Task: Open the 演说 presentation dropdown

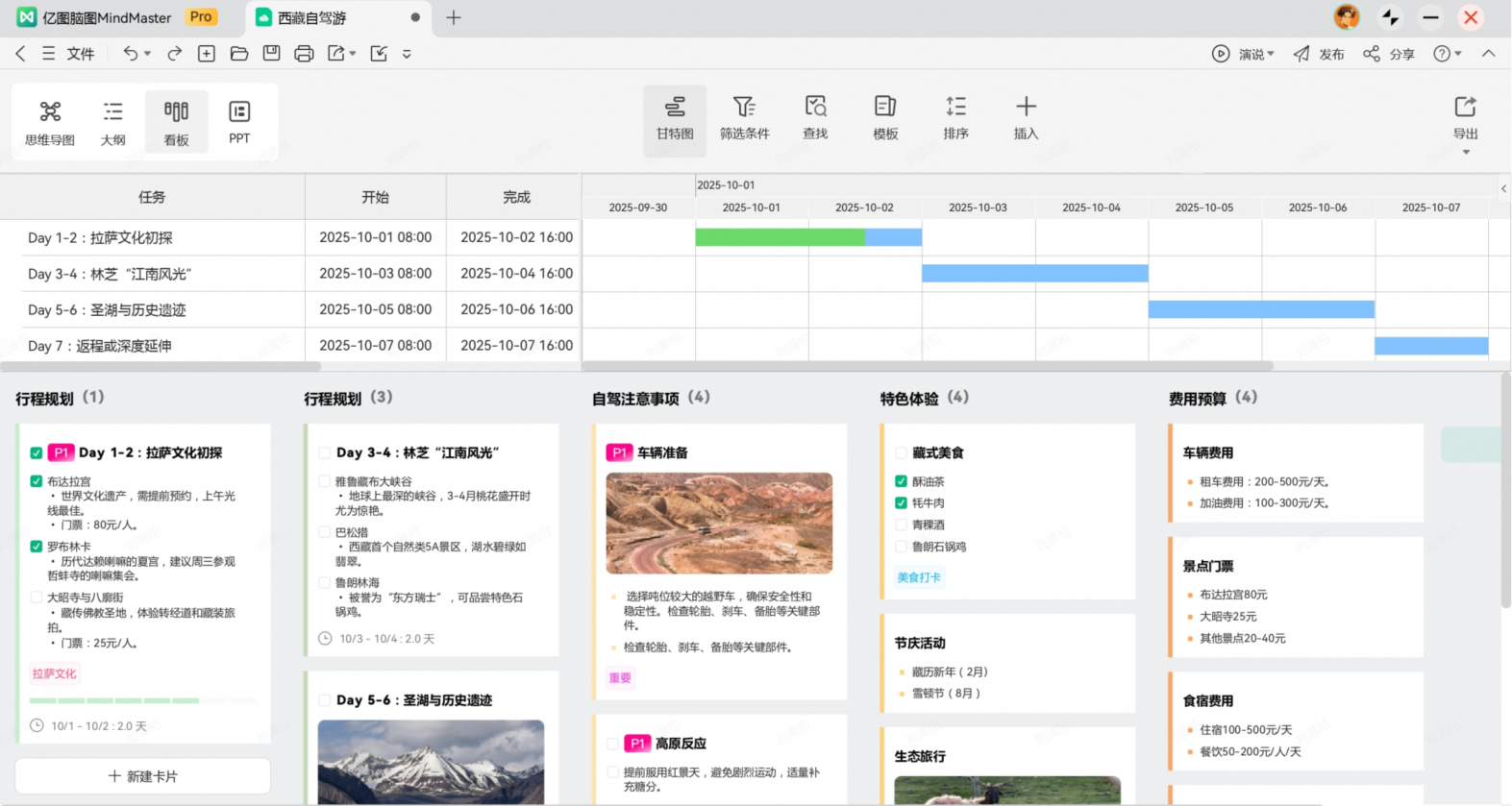Action: point(1244,55)
